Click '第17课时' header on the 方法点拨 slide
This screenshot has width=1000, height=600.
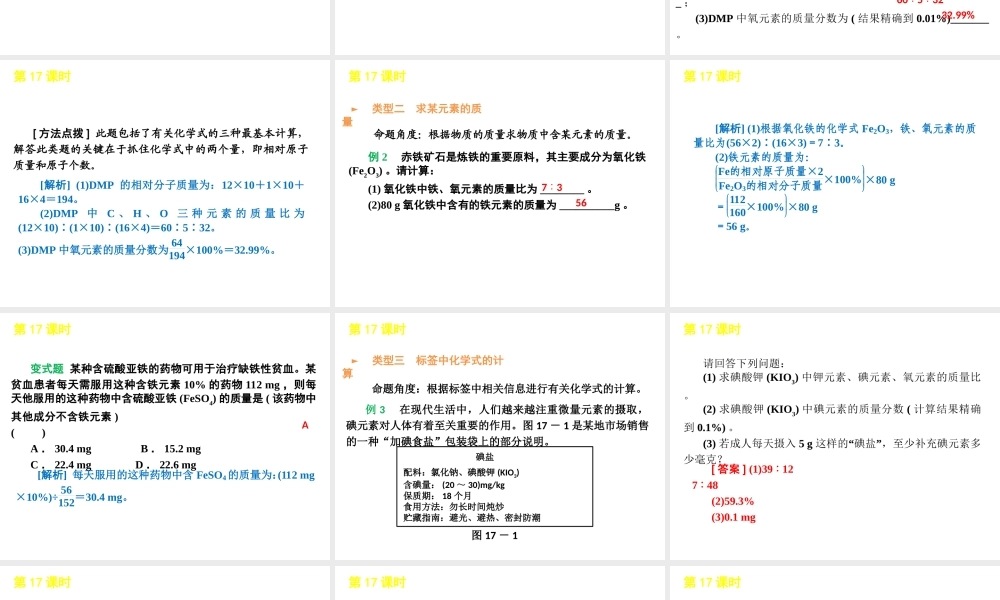(x=42, y=77)
